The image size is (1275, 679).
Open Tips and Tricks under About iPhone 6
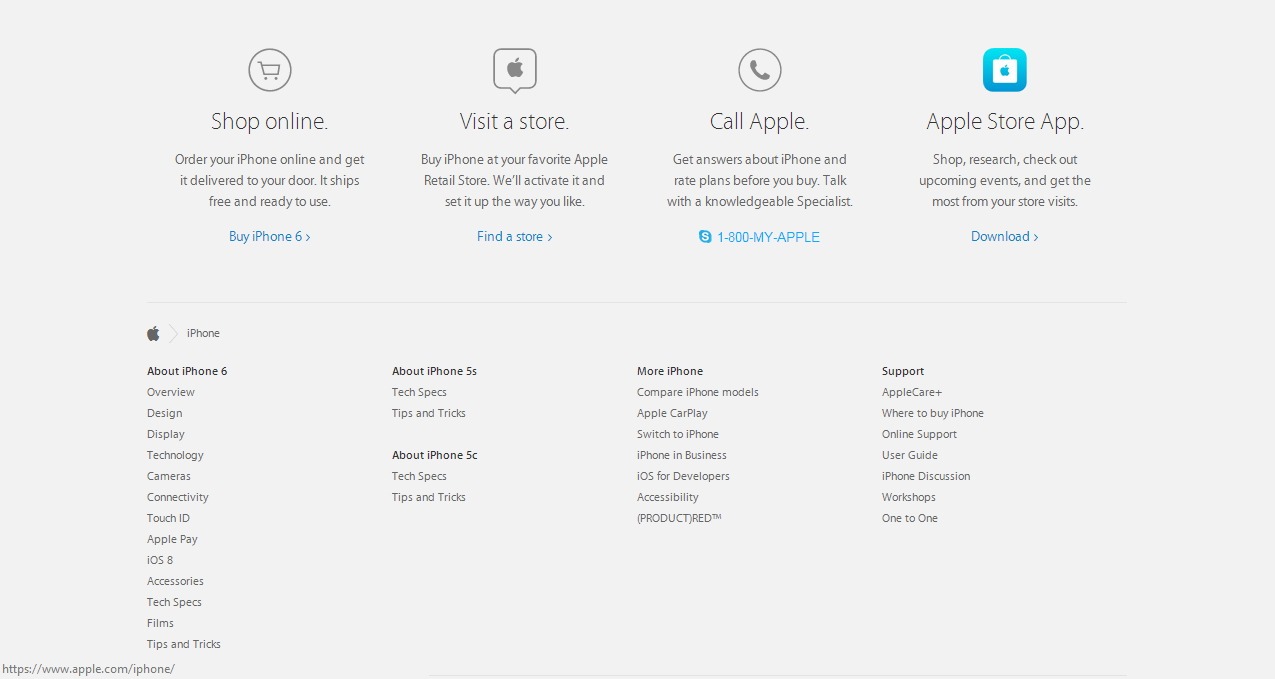(x=184, y=644)
